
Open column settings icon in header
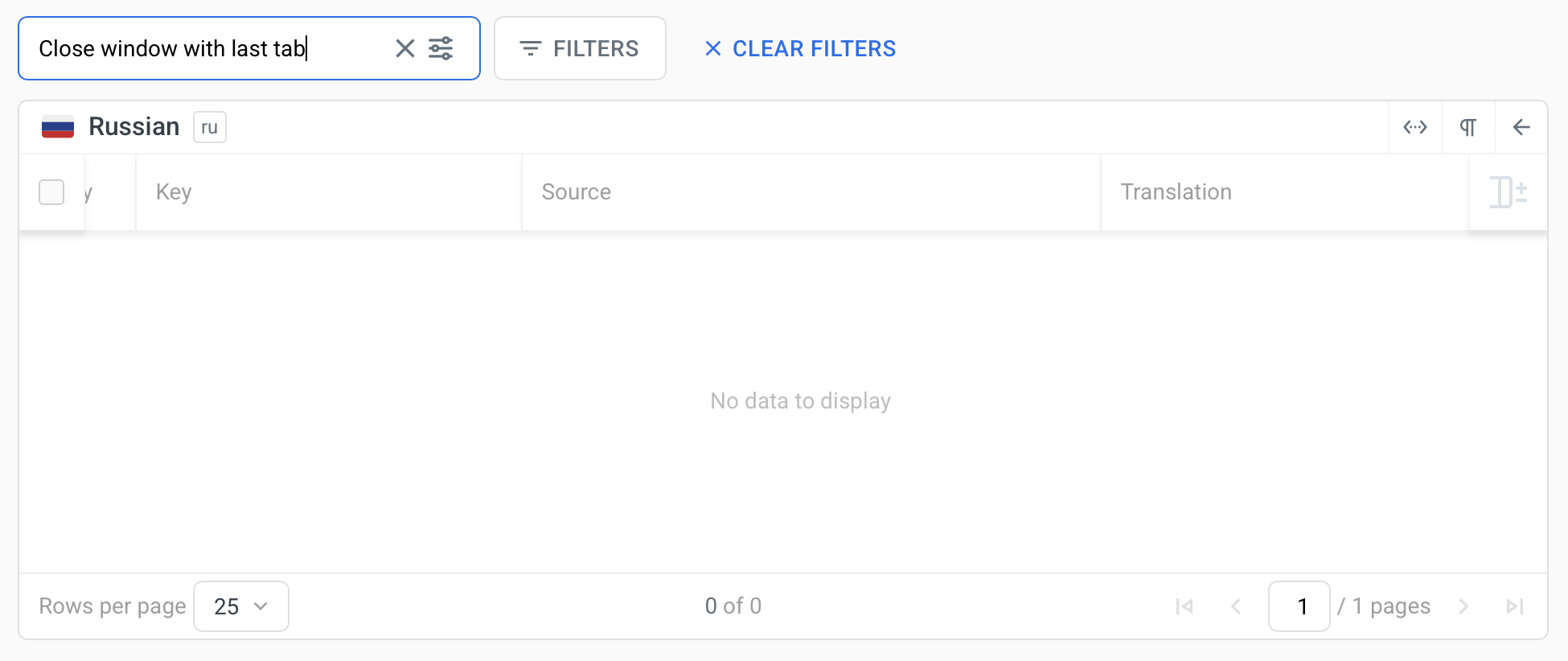point(1508,192)
